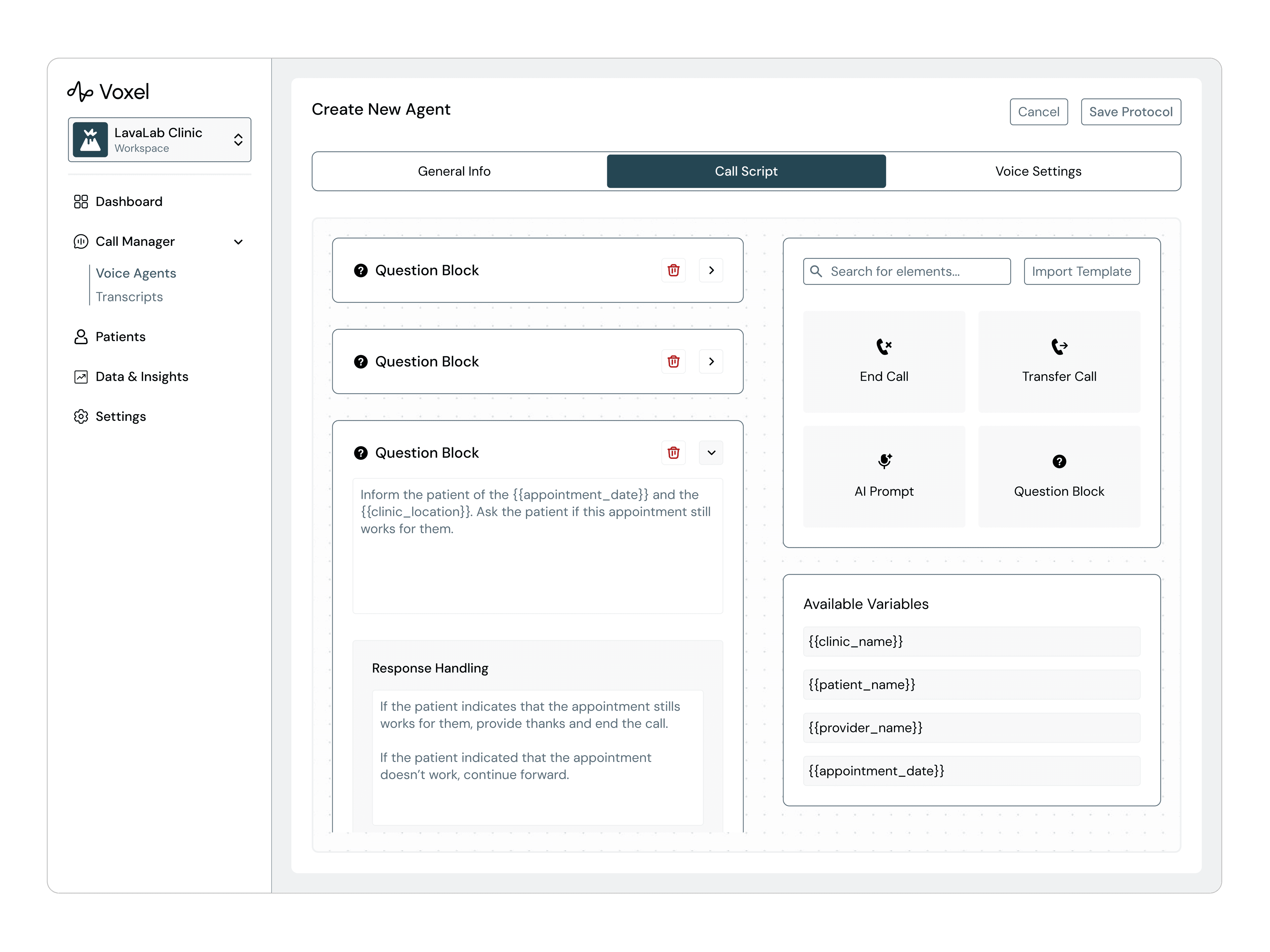Focus the Search for elements field
This screenshot has height=952, width=1270.
[x=907, y=271]
